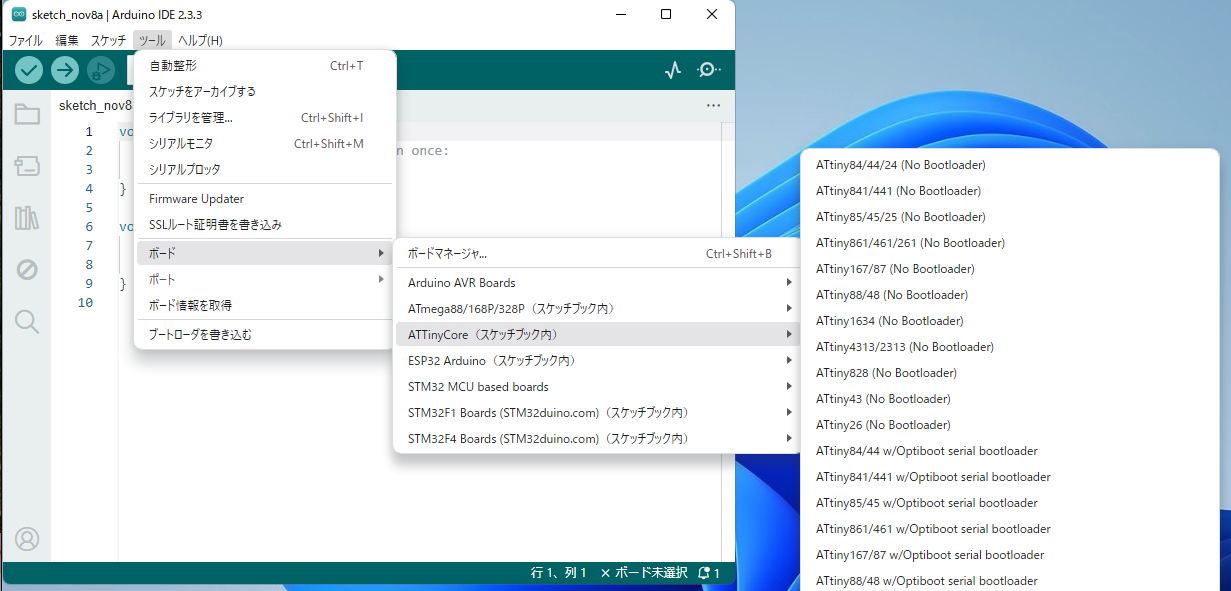This screenshot has height=591, width=1231.
Task: Expand STM32F1 Boards submenu
Action: (597, 413)
